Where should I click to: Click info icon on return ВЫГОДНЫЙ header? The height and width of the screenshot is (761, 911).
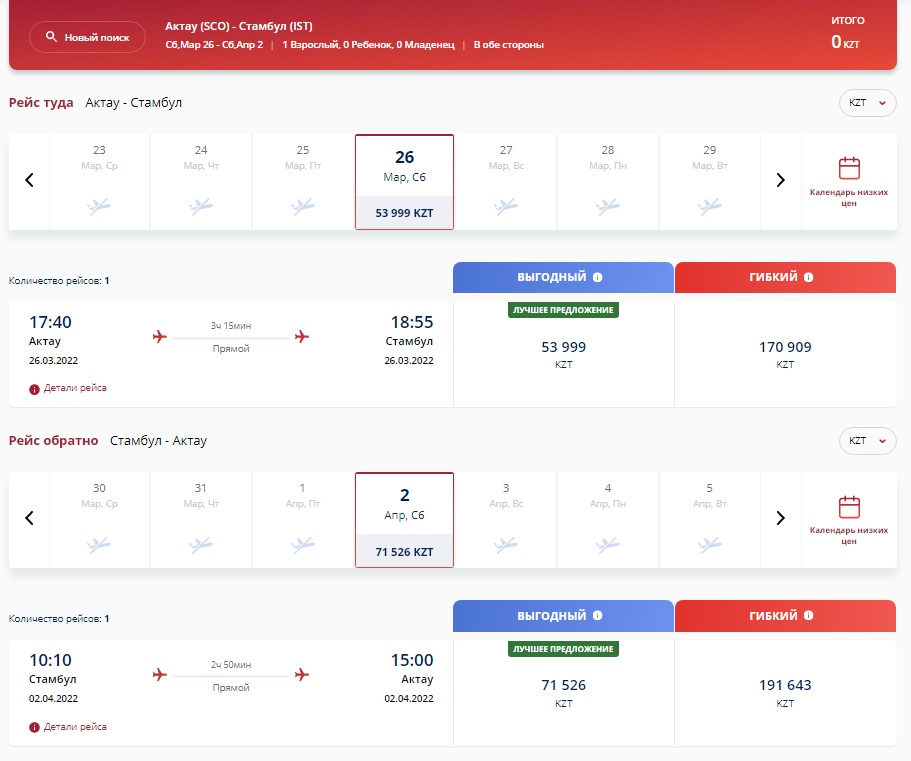pos(598,616)
